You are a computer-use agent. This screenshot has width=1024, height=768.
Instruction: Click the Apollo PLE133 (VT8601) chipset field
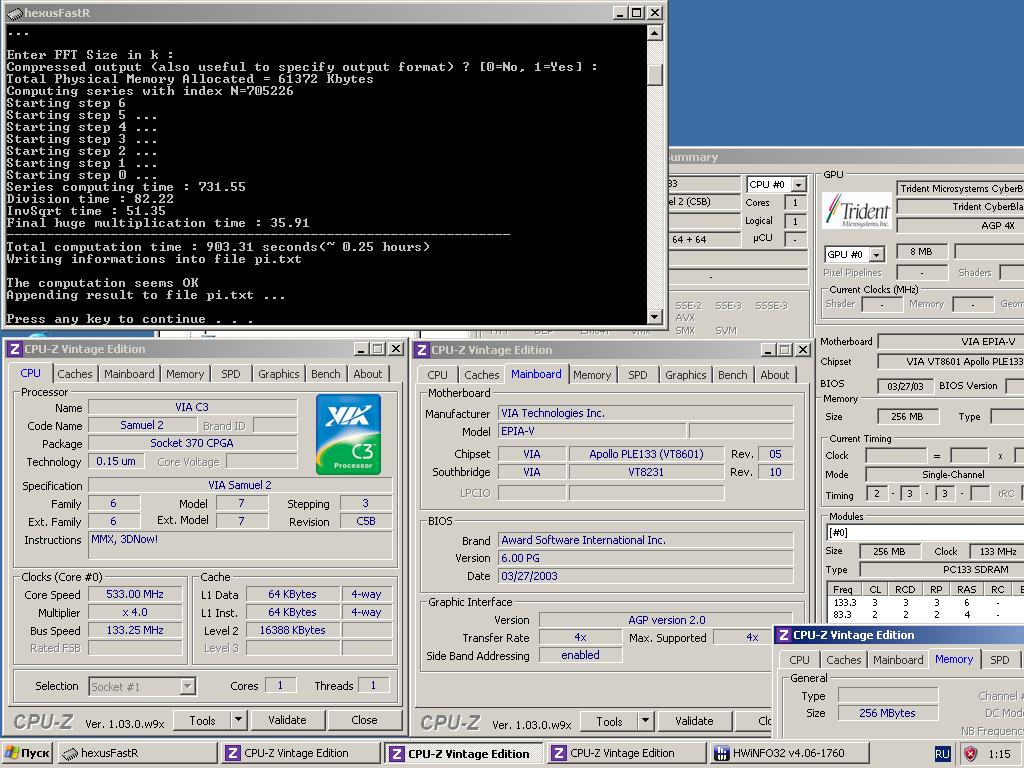[646, 454]
